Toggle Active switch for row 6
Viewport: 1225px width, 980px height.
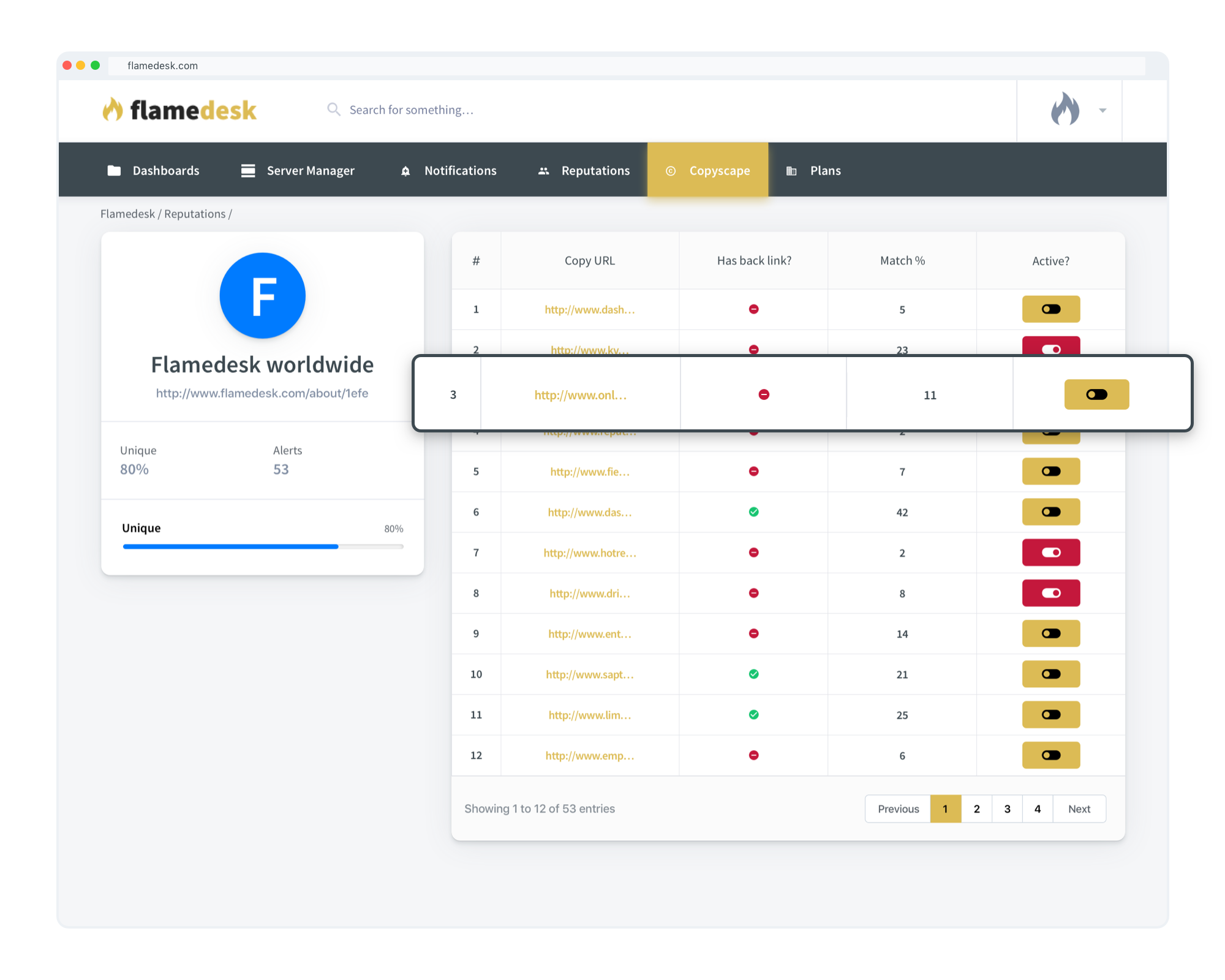coord(1051,512)
